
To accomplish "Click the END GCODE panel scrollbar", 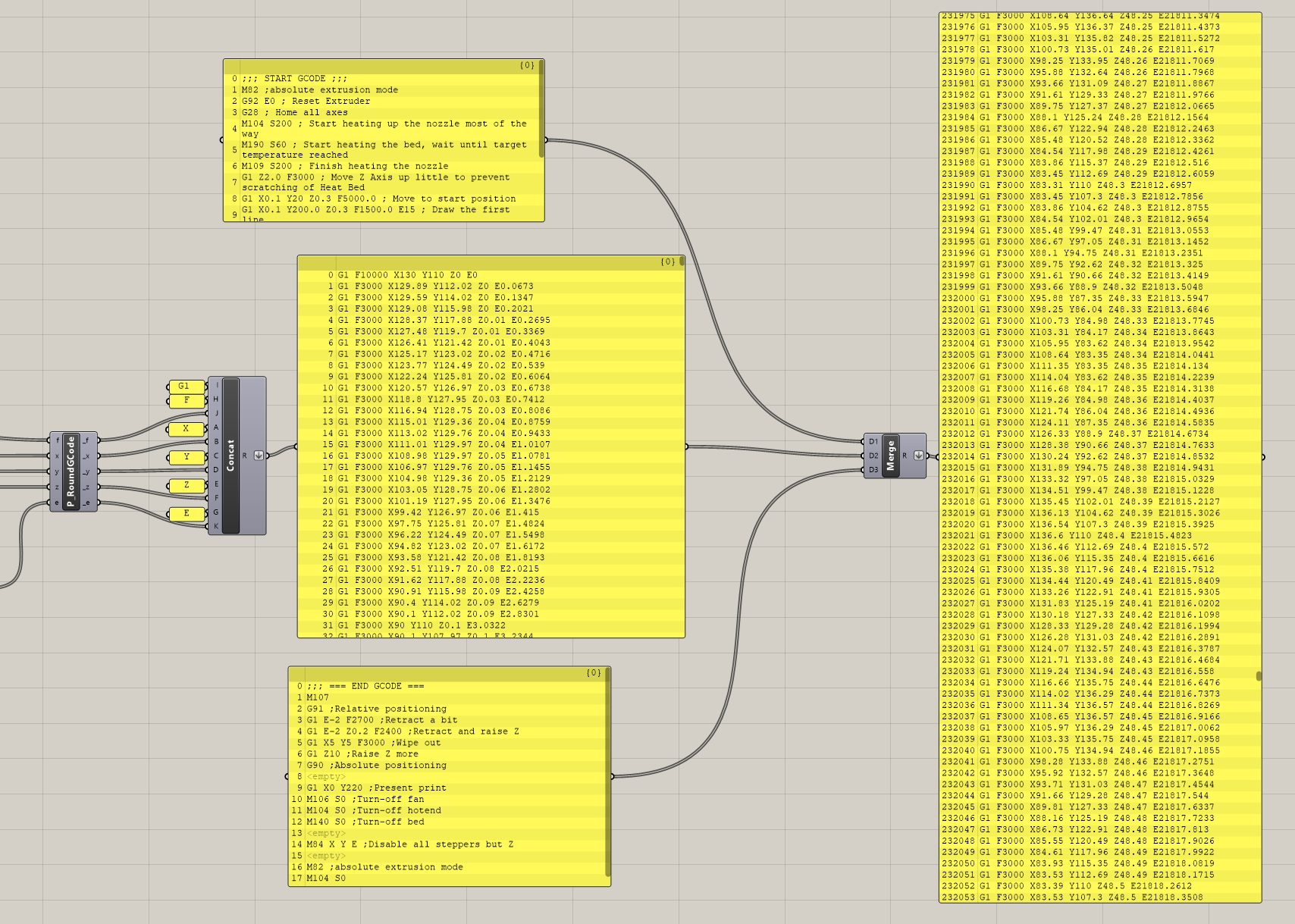I will [x=607, y=773].
